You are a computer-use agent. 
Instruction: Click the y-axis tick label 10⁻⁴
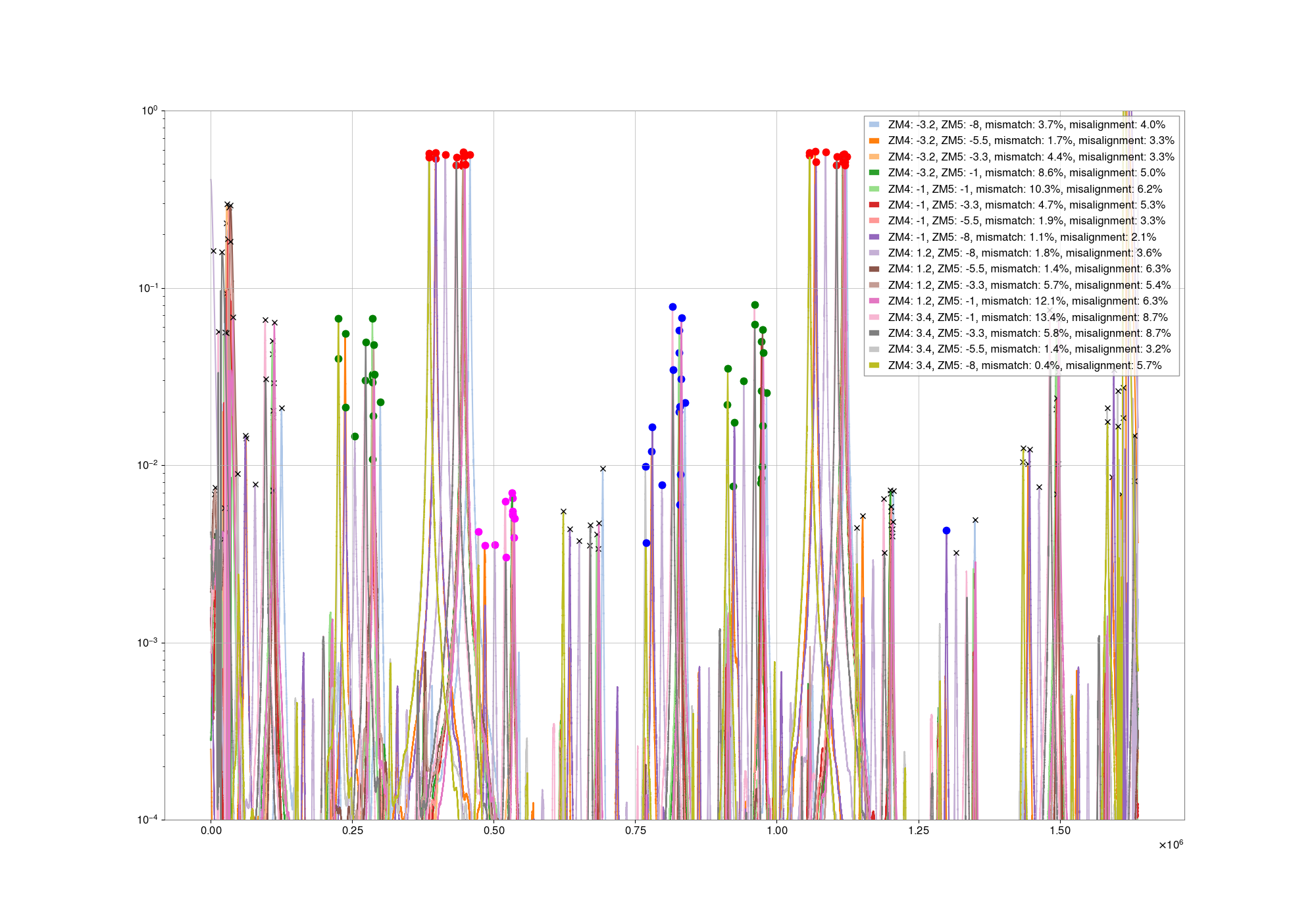(x=148, y=820)
